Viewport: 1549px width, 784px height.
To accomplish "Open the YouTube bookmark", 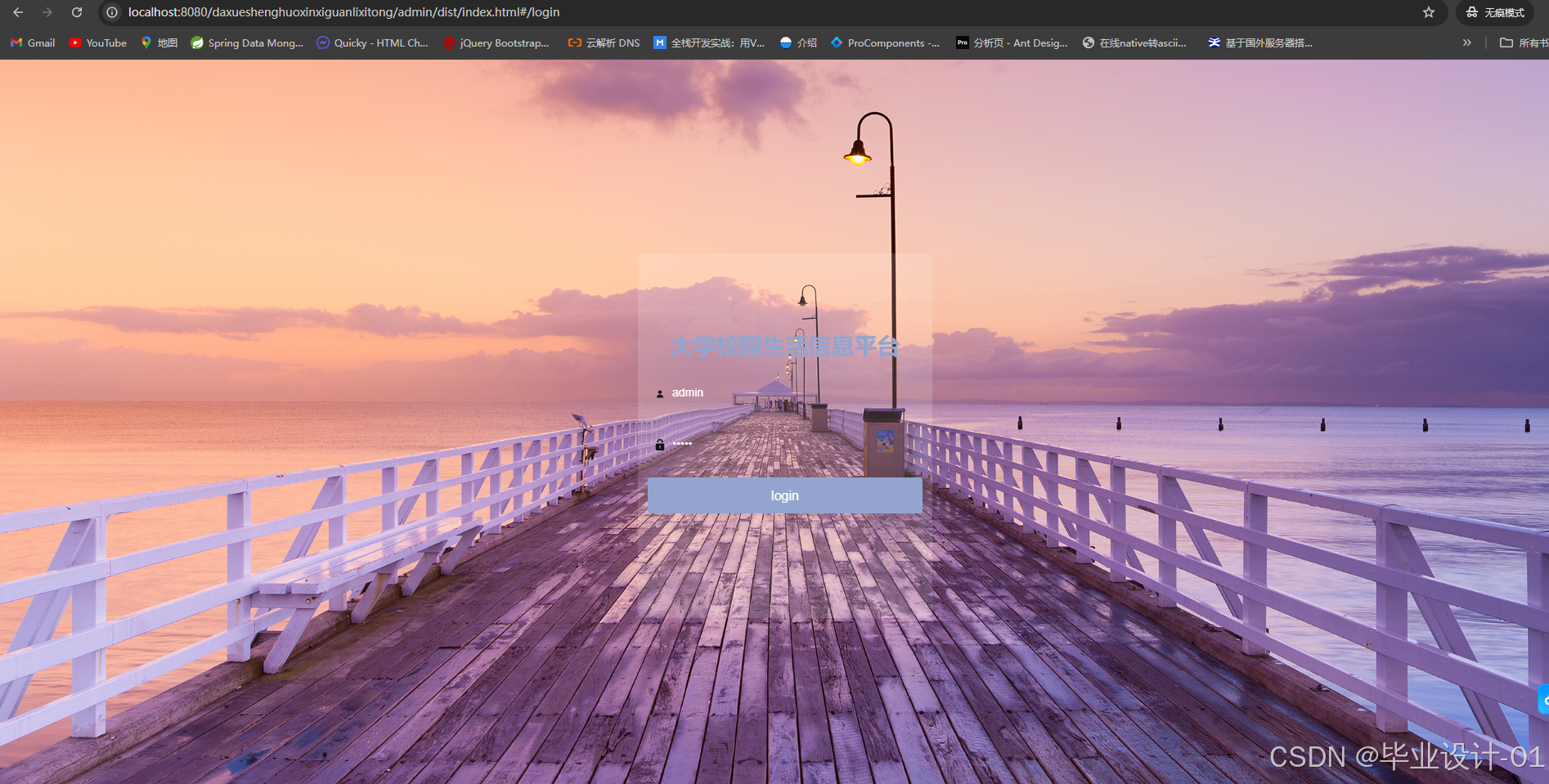I will click(x=97, y=43).
